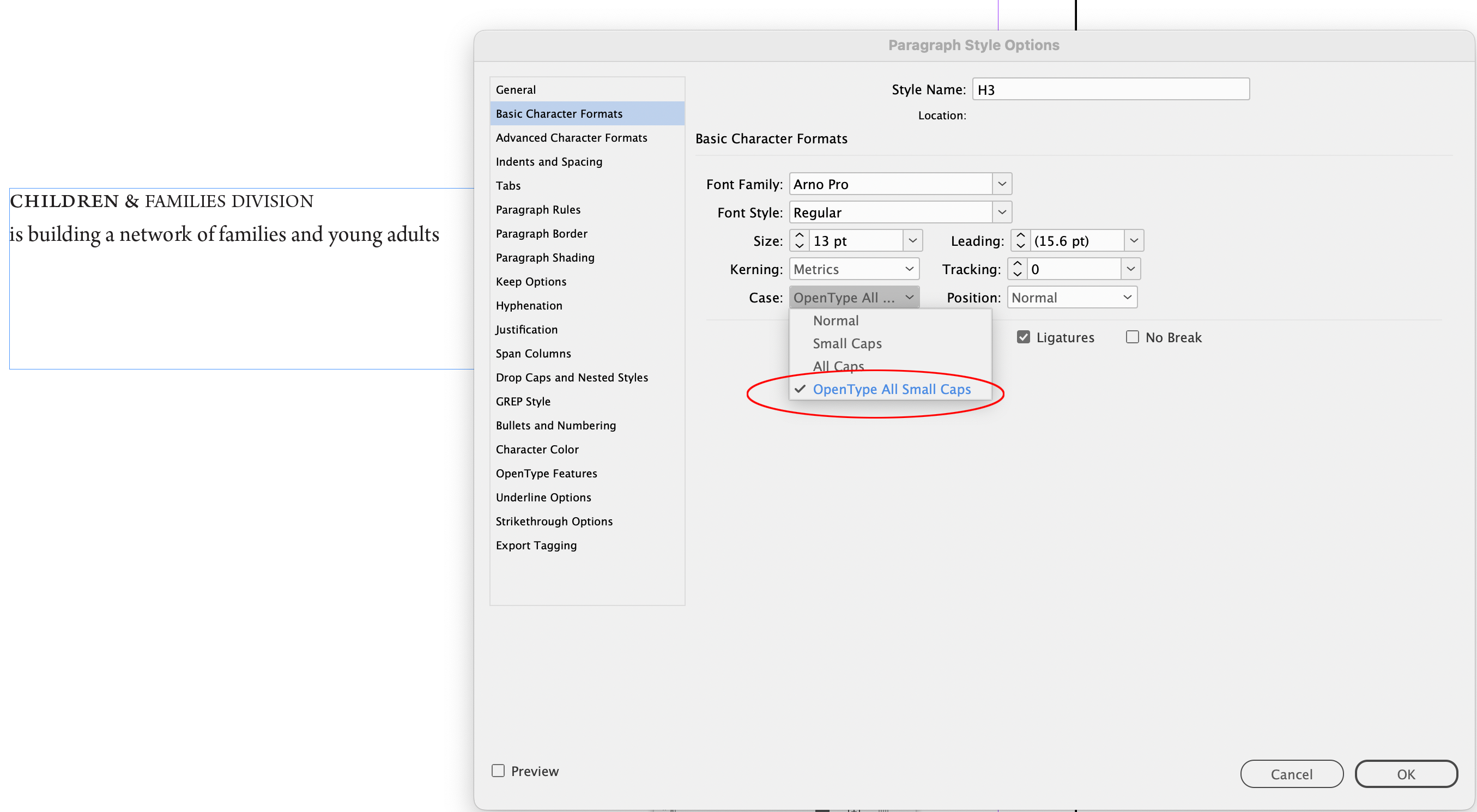The height and width of the screenshot is (812, 1477).
Task: Open the Leading value dropdown
Action: [x=1134, y=240]
